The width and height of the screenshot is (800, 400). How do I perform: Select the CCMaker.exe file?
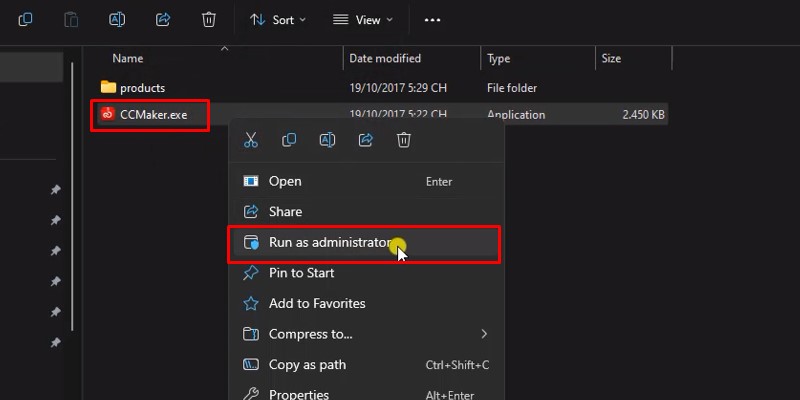tap(153, 115)
